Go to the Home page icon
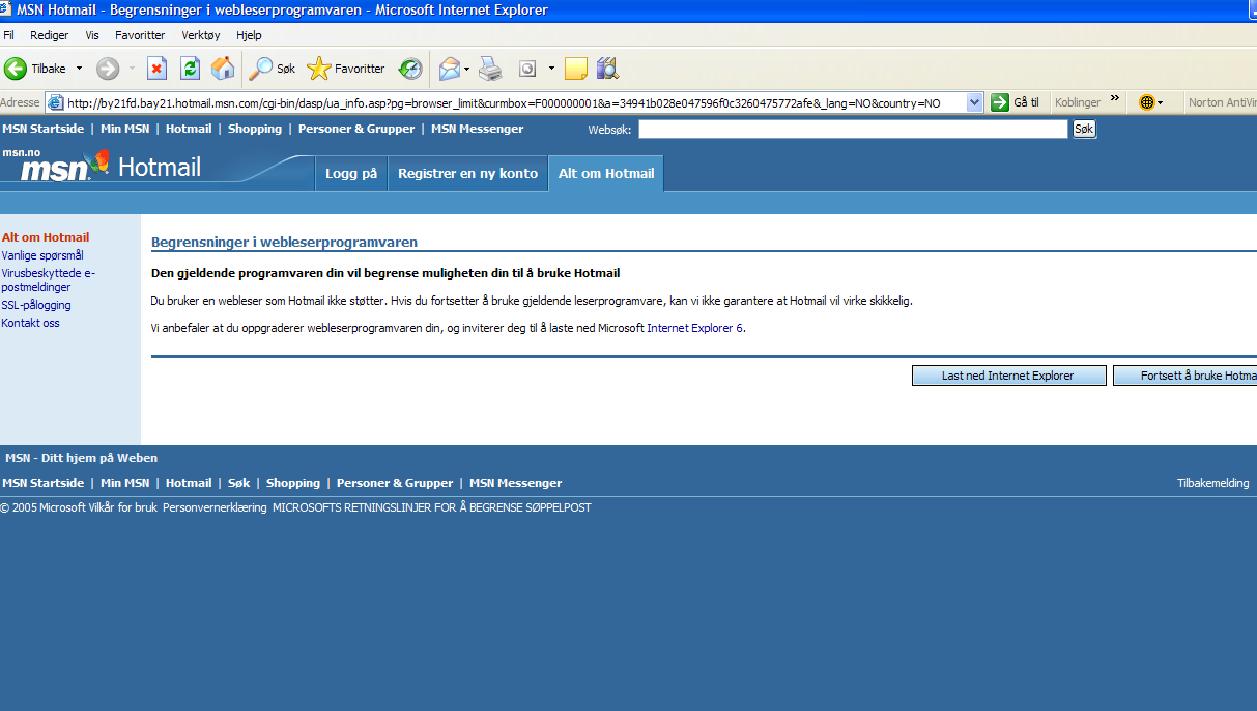Viewport: 1257px width, 711px height. click(223, 69)
